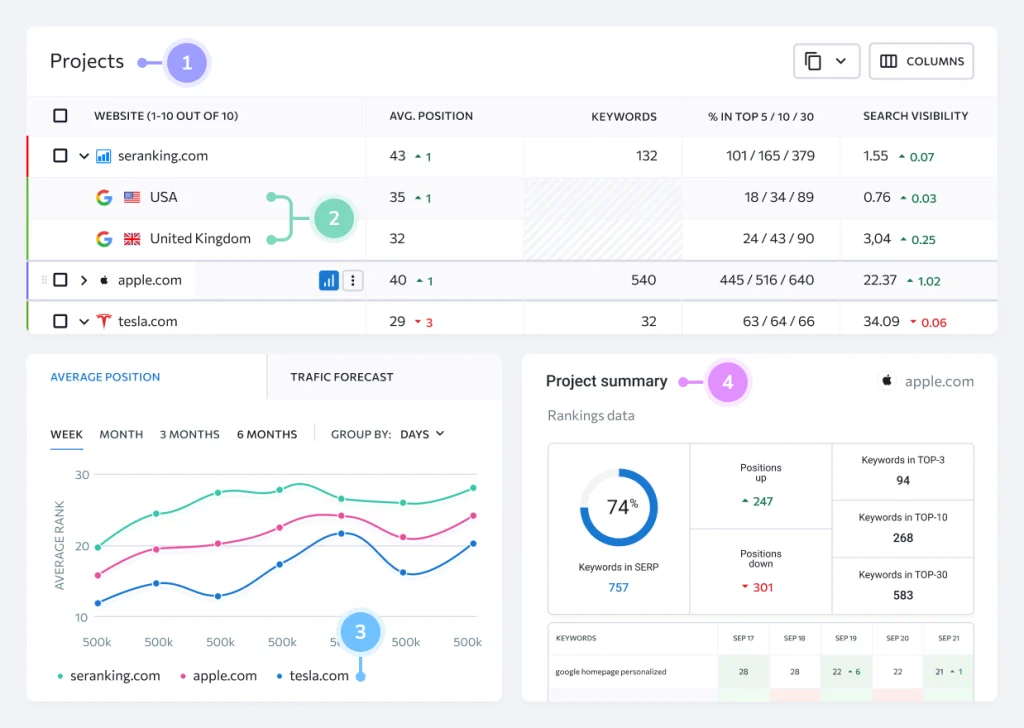Collapse the seranking.com row chevron
1024x728 pixels.
click(84, 156)
